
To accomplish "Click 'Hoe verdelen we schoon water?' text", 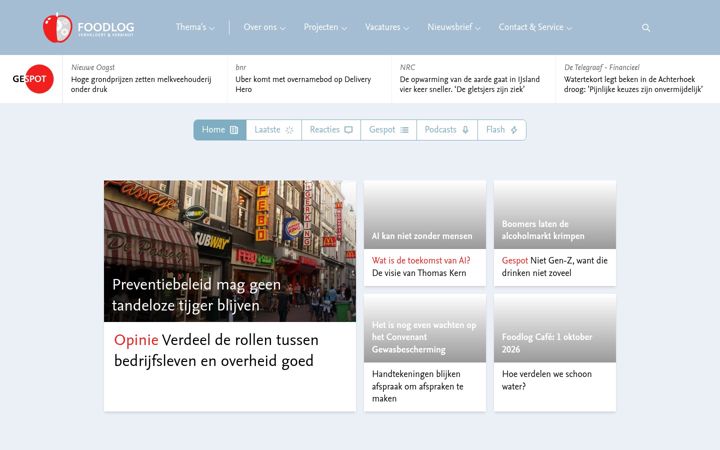I will [546, 380].
